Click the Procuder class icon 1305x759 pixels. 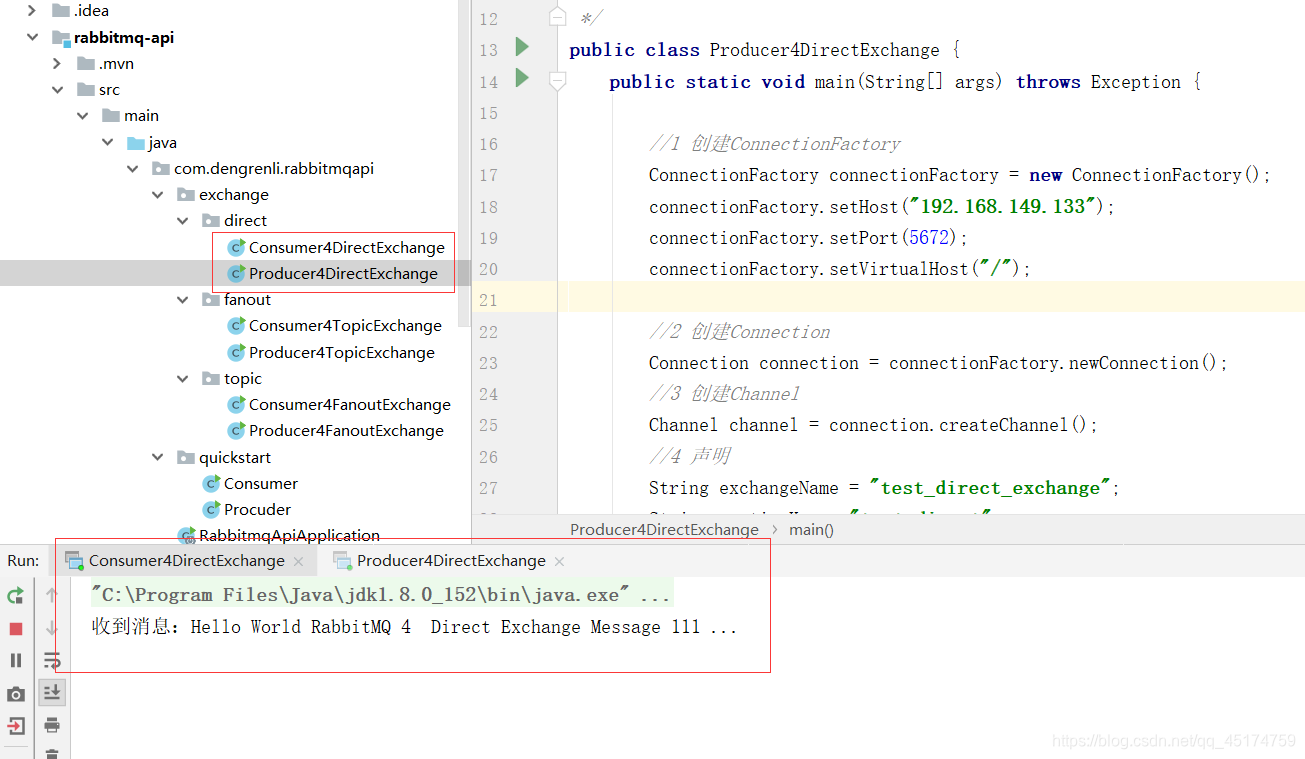pyautogui.click(x=212, y=509)
